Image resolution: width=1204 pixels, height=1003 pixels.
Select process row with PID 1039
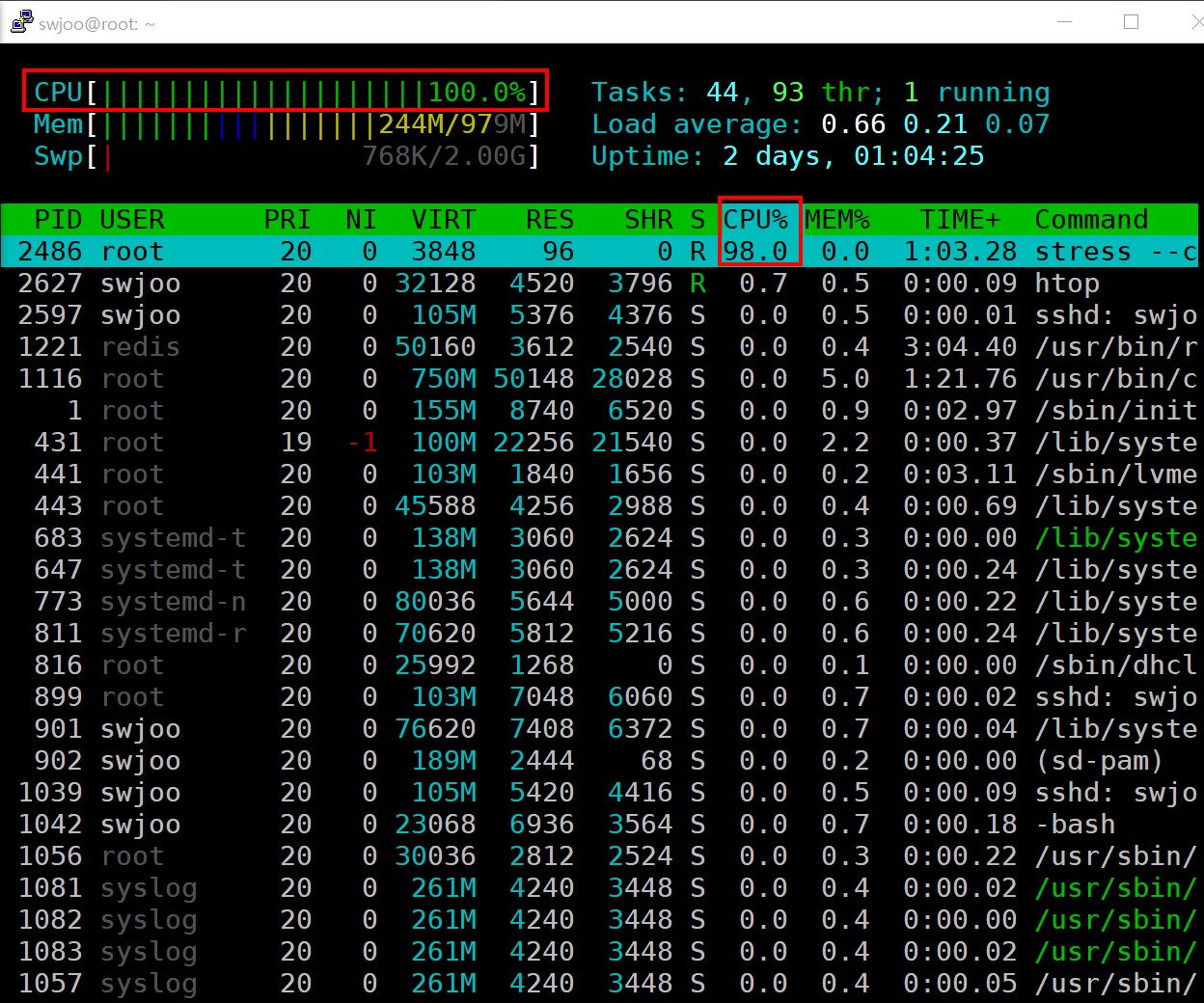tap(599, 792)
